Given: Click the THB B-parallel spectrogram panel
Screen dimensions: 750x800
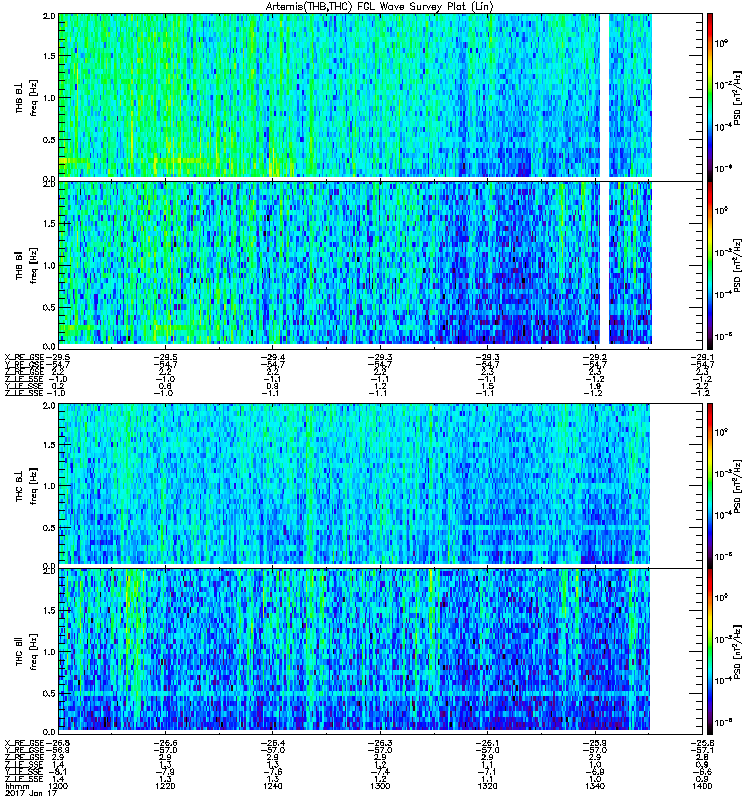Looking at the screenshot, I should pos(381,265).
